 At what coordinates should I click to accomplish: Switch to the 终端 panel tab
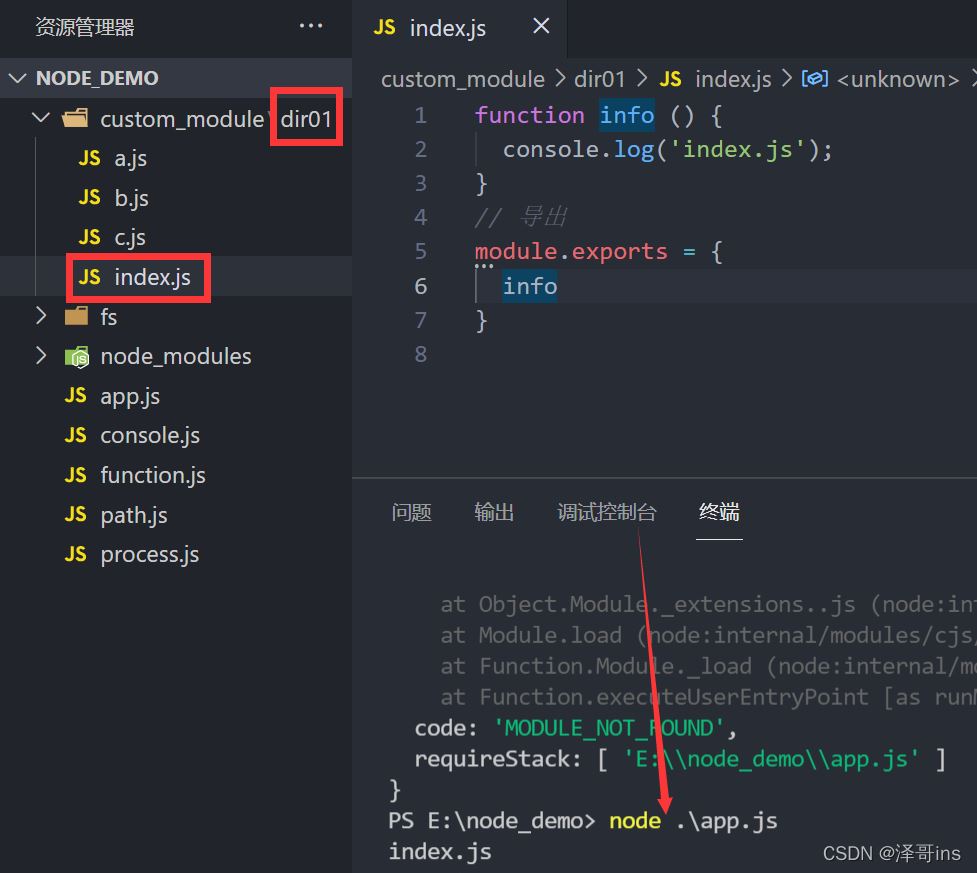pos(719,512)
